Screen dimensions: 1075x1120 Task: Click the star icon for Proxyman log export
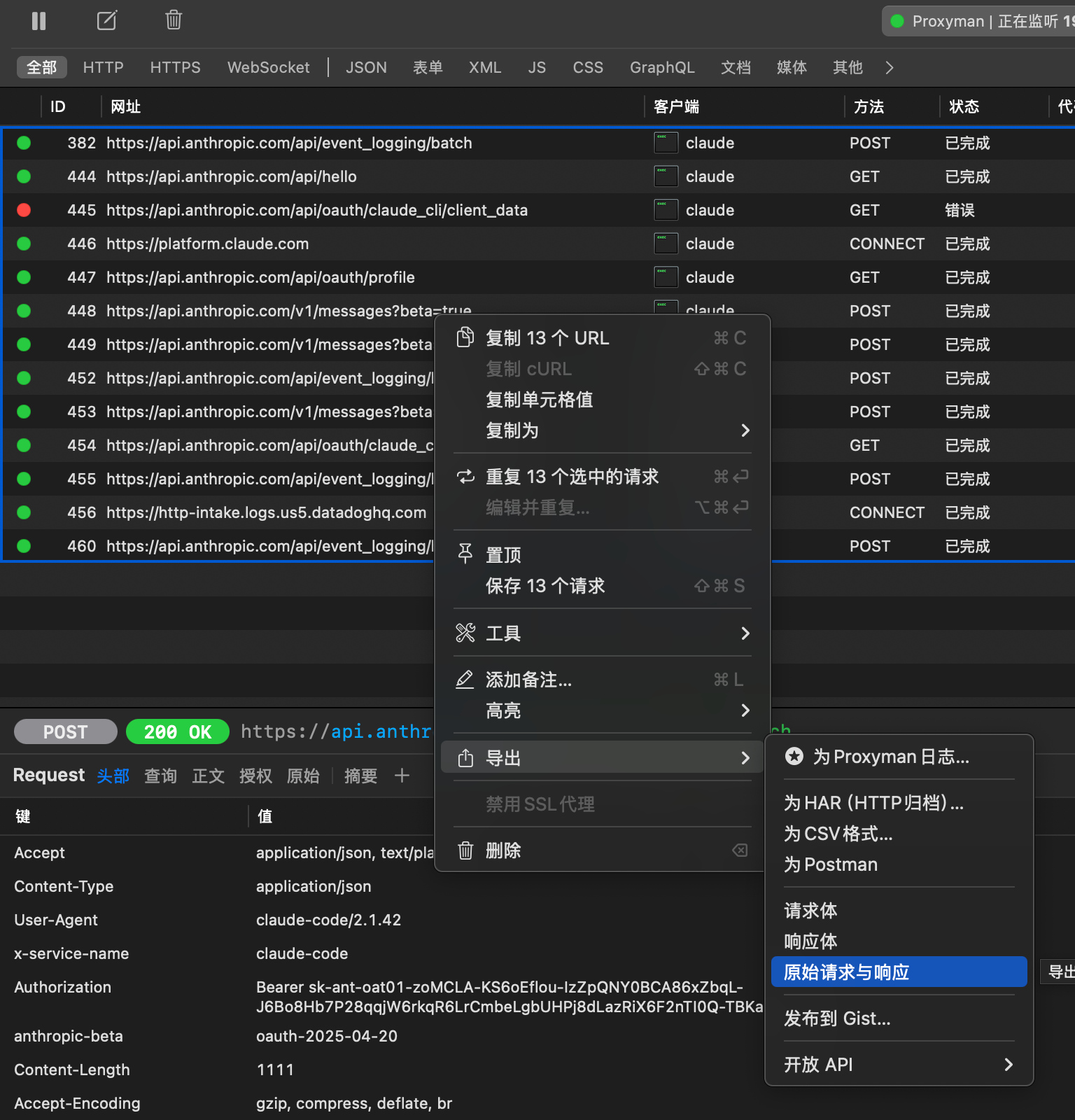pyautogui.click(x=794, y=756)
